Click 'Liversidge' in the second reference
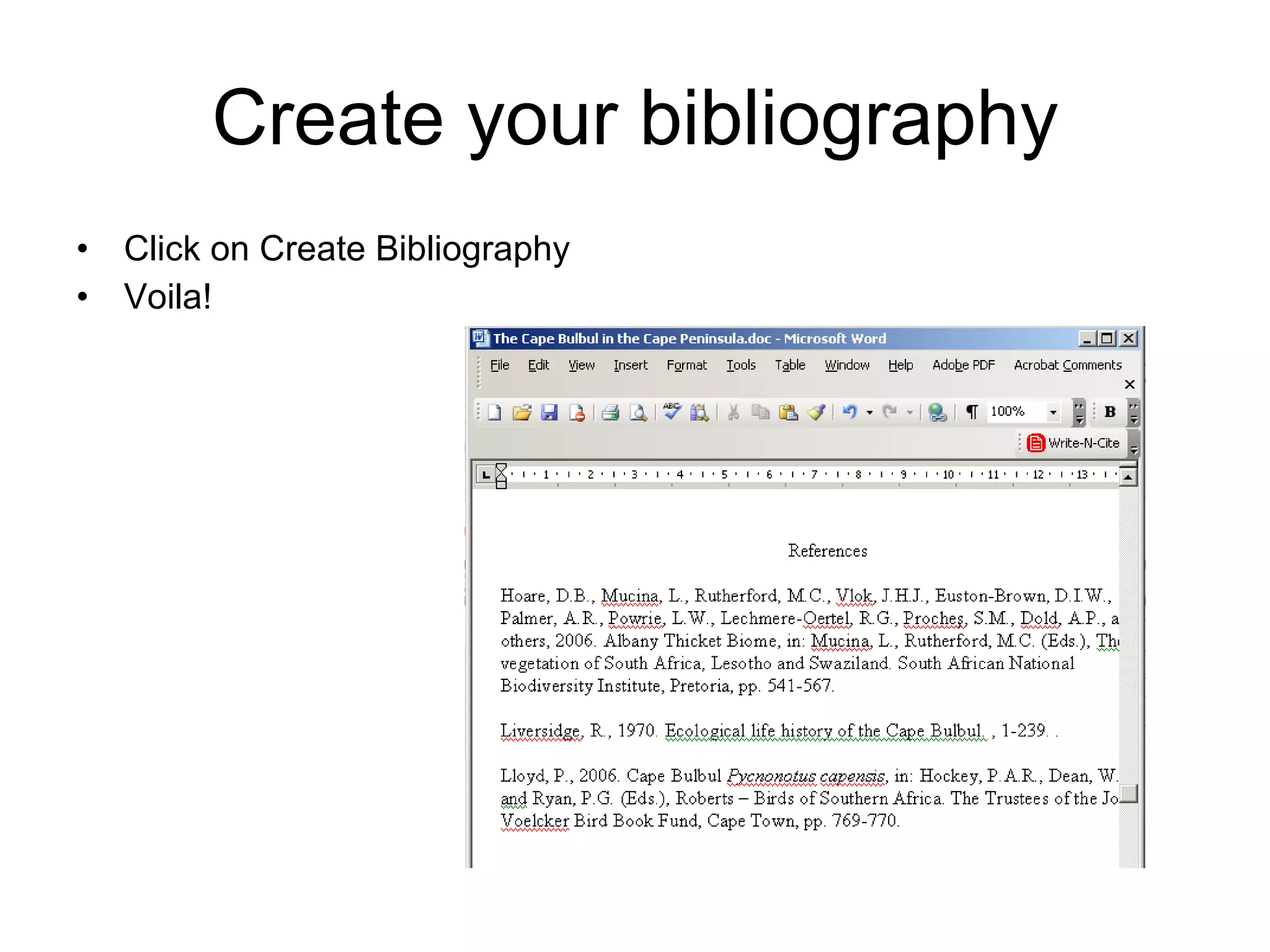The height and width of the screenshot is (952, 1270). click(x=541, y=731)
